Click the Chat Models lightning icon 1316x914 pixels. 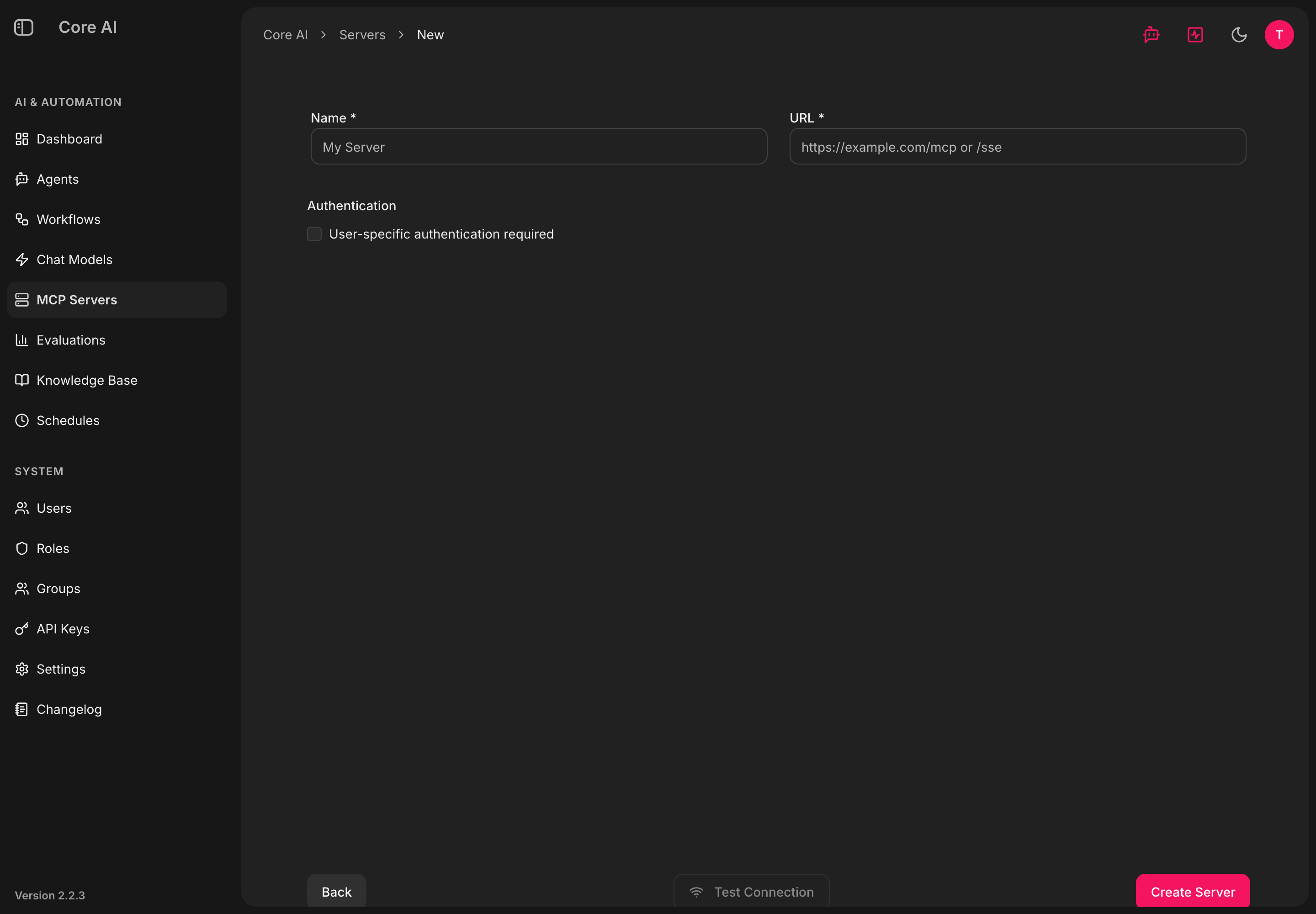[22, 260]
